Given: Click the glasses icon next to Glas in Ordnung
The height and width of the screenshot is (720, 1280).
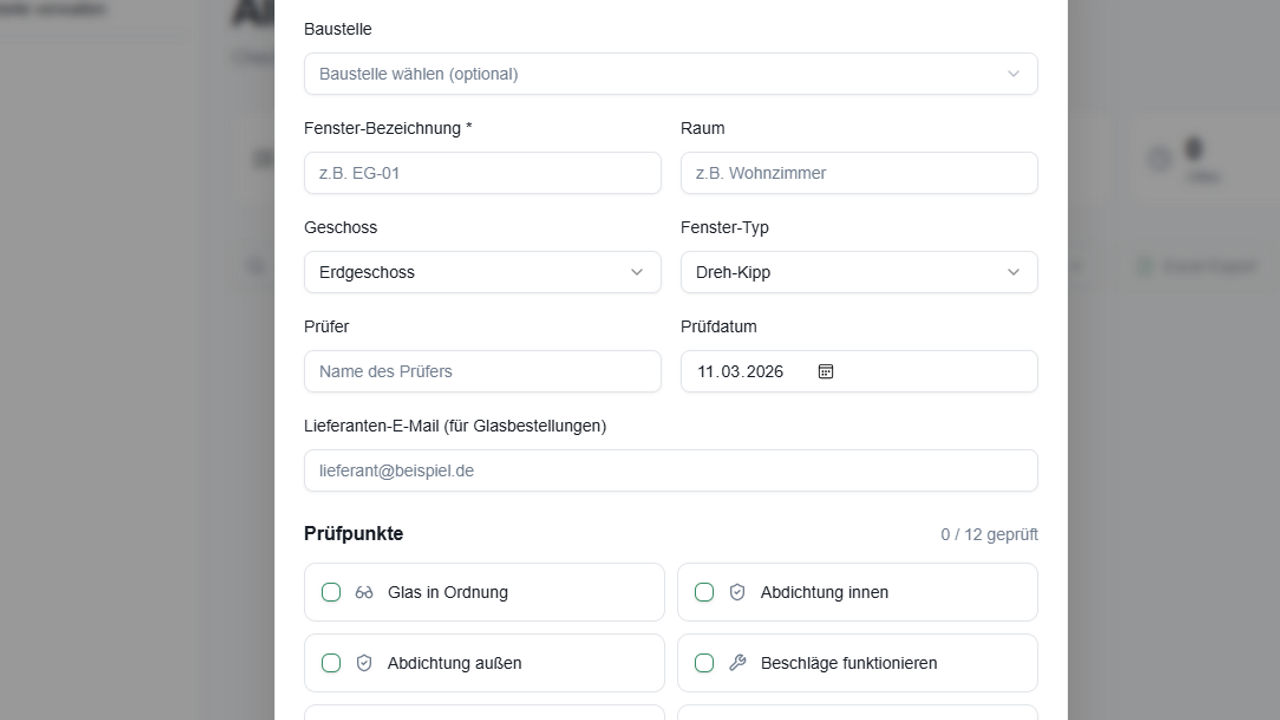Looking at the screenshot, I should coord(364,592).
